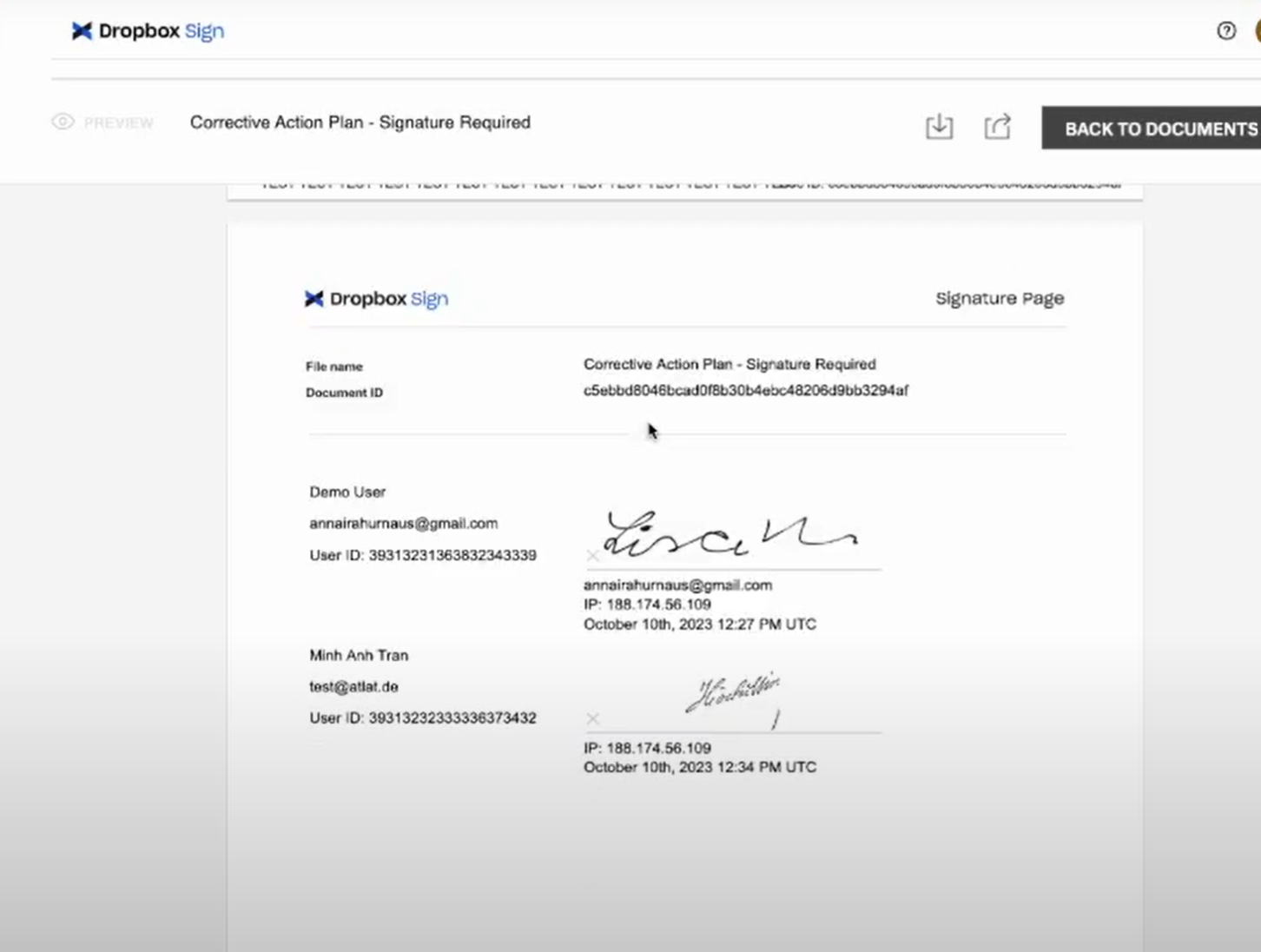The height and width of the screenshot is (952, 1261).
Task: Click the Minh Anh Tran name
Action: pyautogui.click(x=359, y=655)
